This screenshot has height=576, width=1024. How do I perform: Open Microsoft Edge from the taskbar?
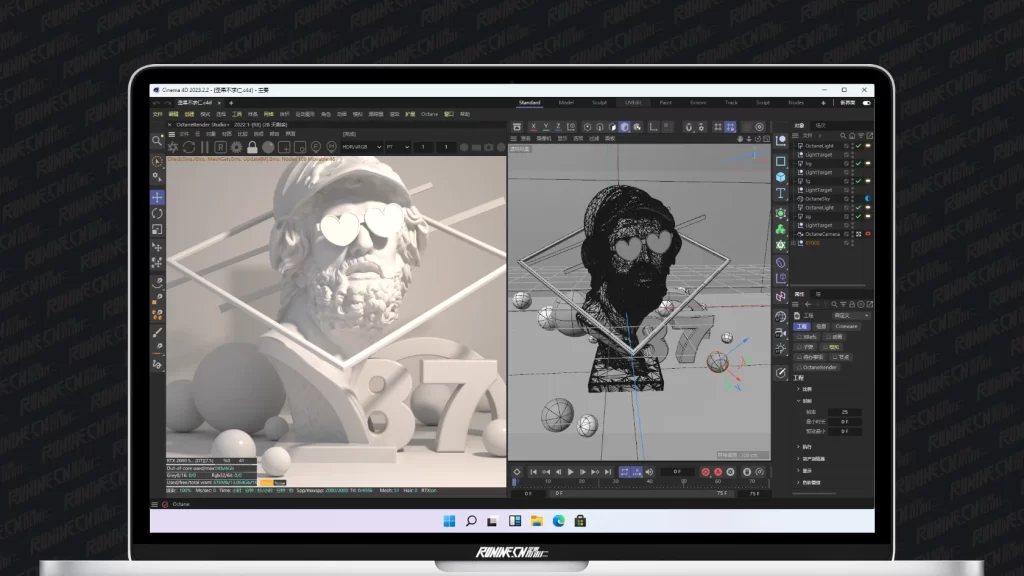click(x=558, y=521)
